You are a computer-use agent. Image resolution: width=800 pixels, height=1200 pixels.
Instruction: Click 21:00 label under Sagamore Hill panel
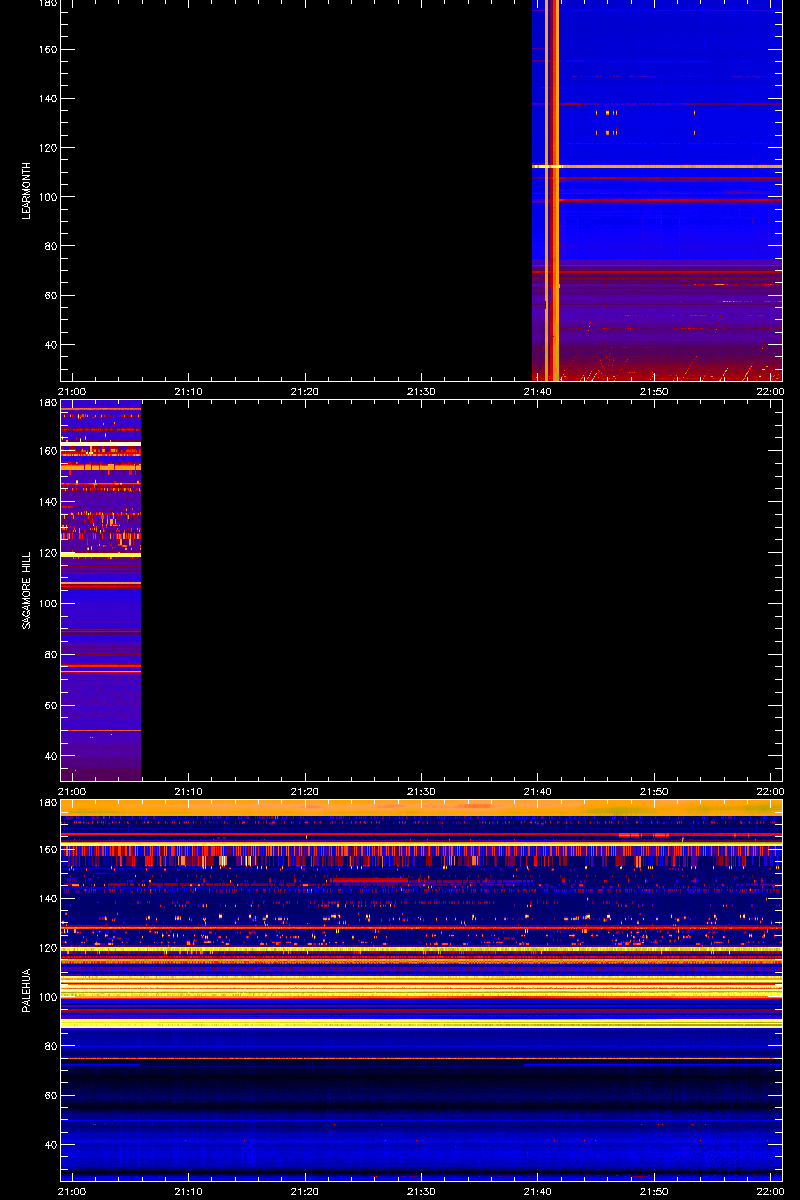(72, 791)
